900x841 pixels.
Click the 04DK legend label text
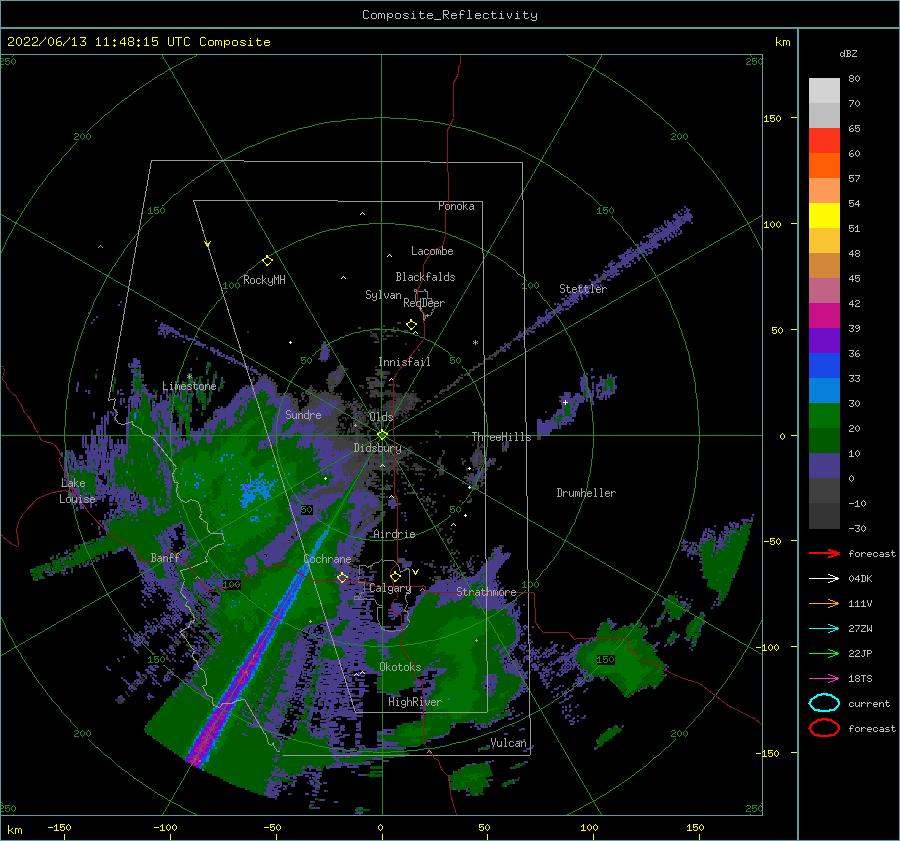point(860,578)
